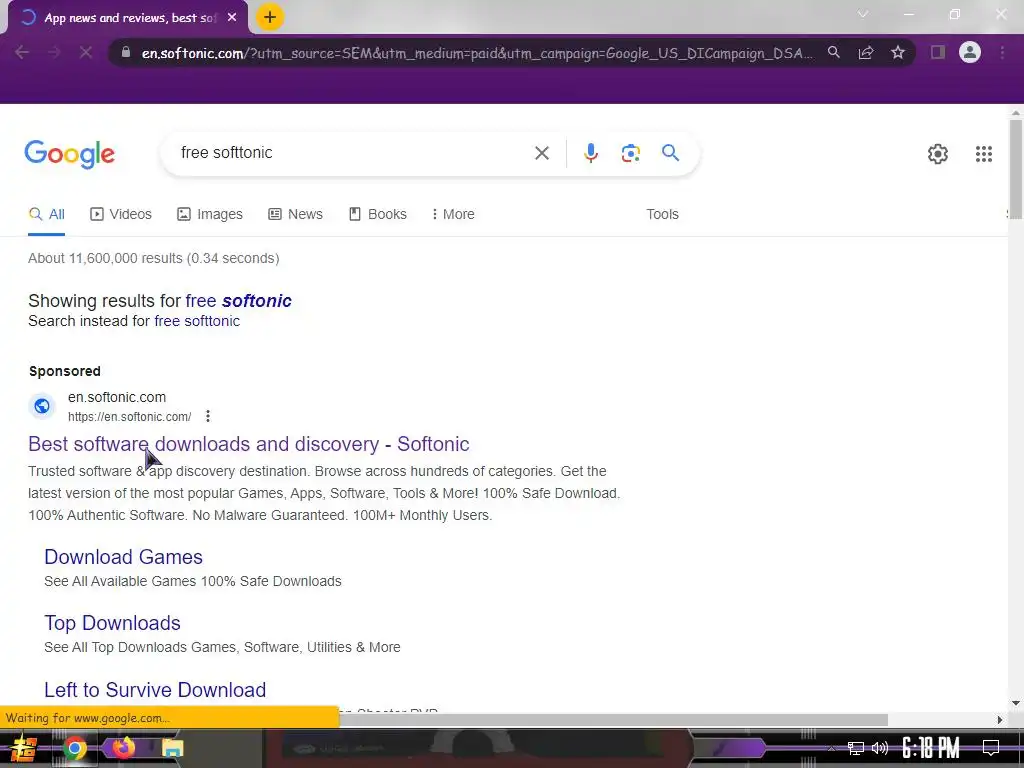Click the en.softonic.com globe favicon
Image resolution: width=1024 pixels, height=768 pixels.
pyautogui.click(x=42, y=406)
